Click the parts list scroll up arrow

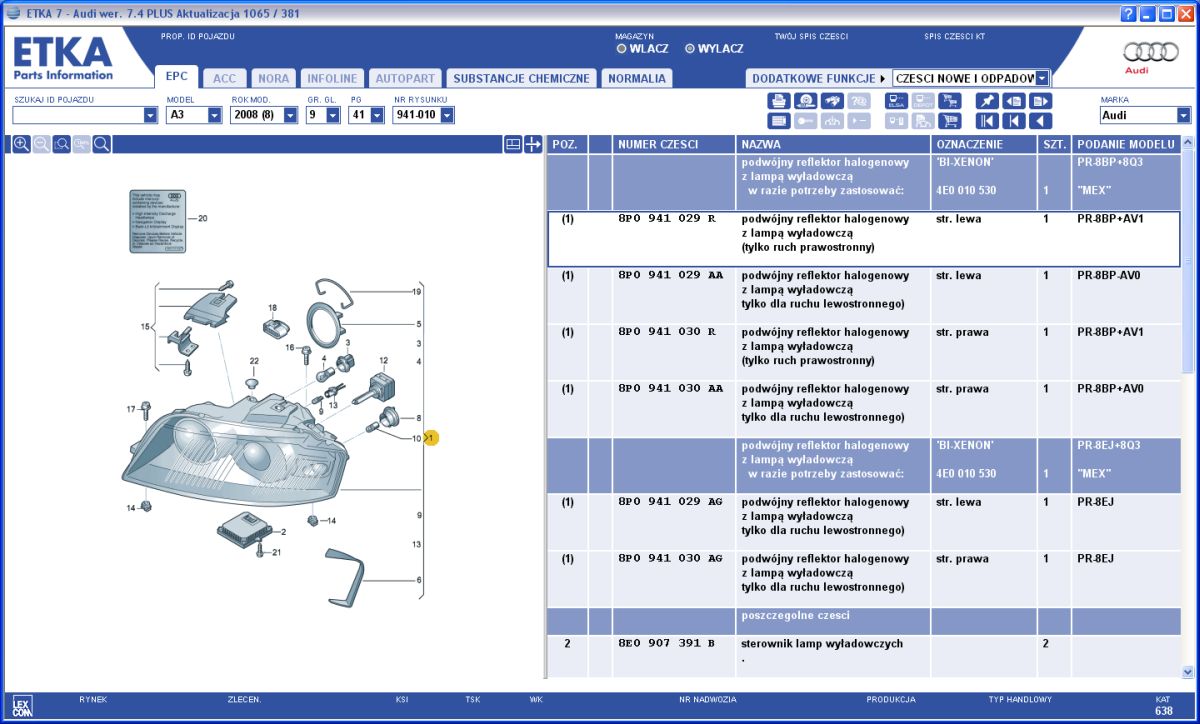click(x=1188, y=143)
